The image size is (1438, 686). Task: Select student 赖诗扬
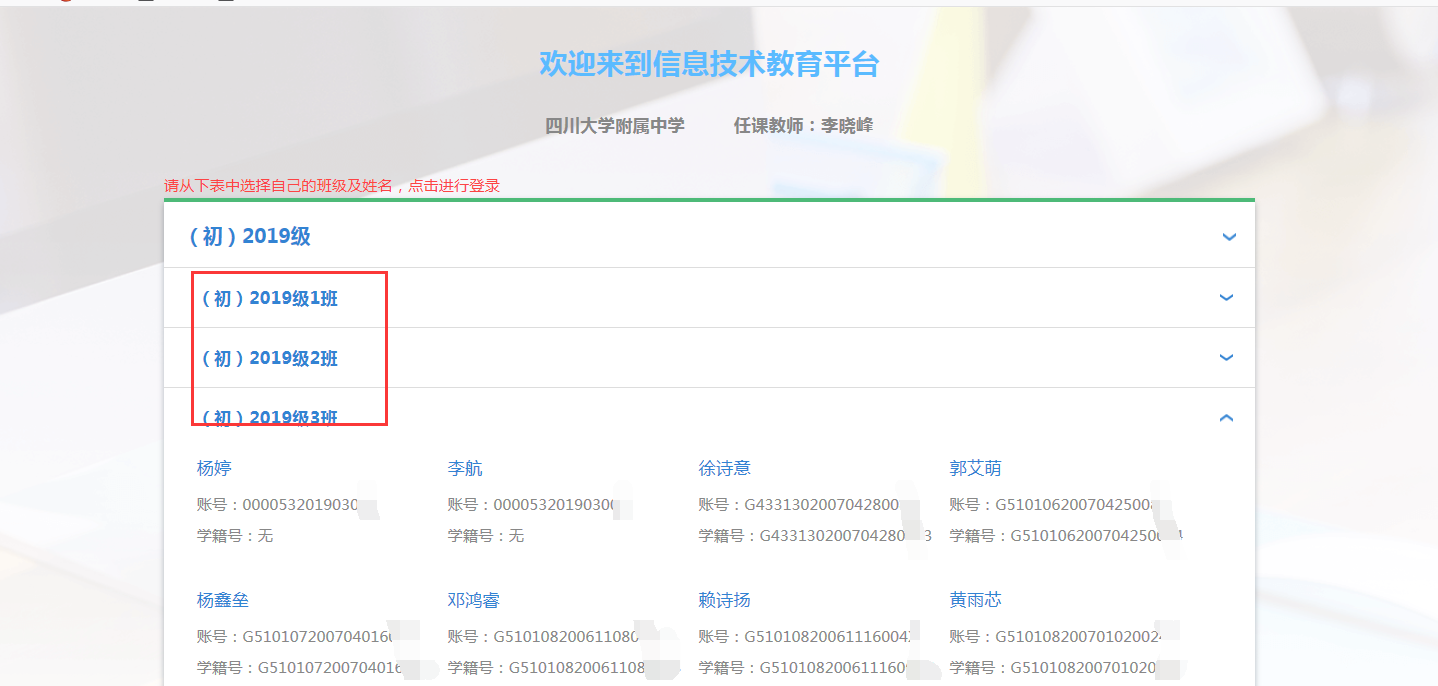pos(724,600)
